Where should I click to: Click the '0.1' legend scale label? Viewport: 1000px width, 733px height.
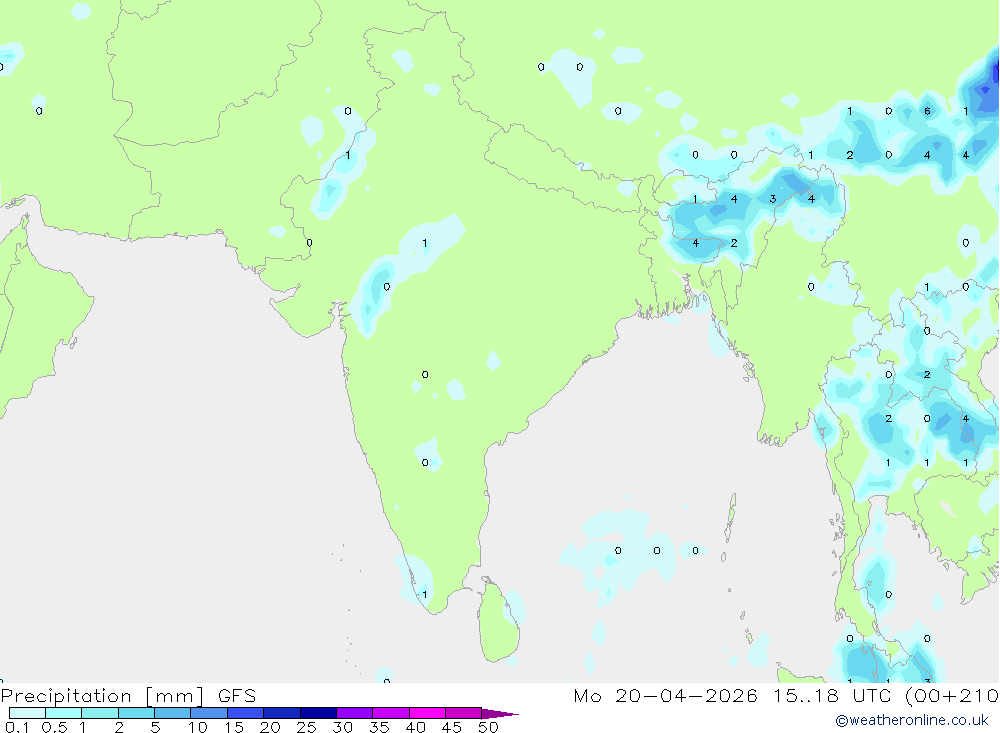(x=17, y=727)
